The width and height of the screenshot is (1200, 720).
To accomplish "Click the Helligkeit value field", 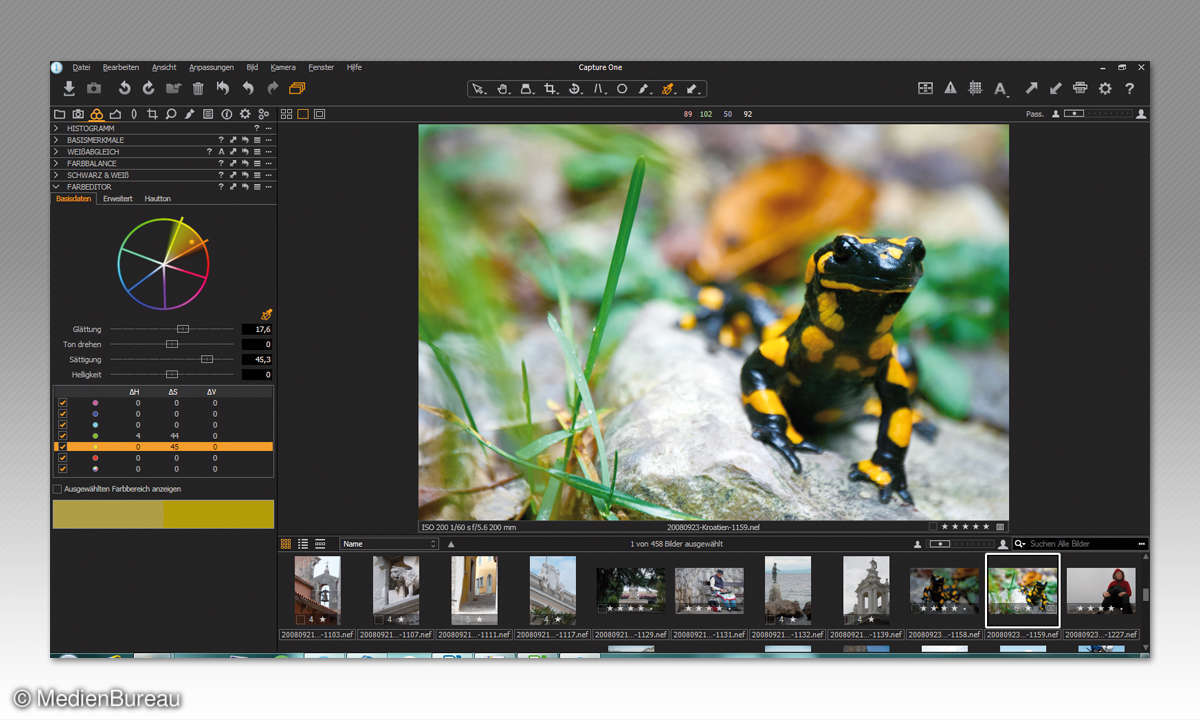I will pos(257,374).
